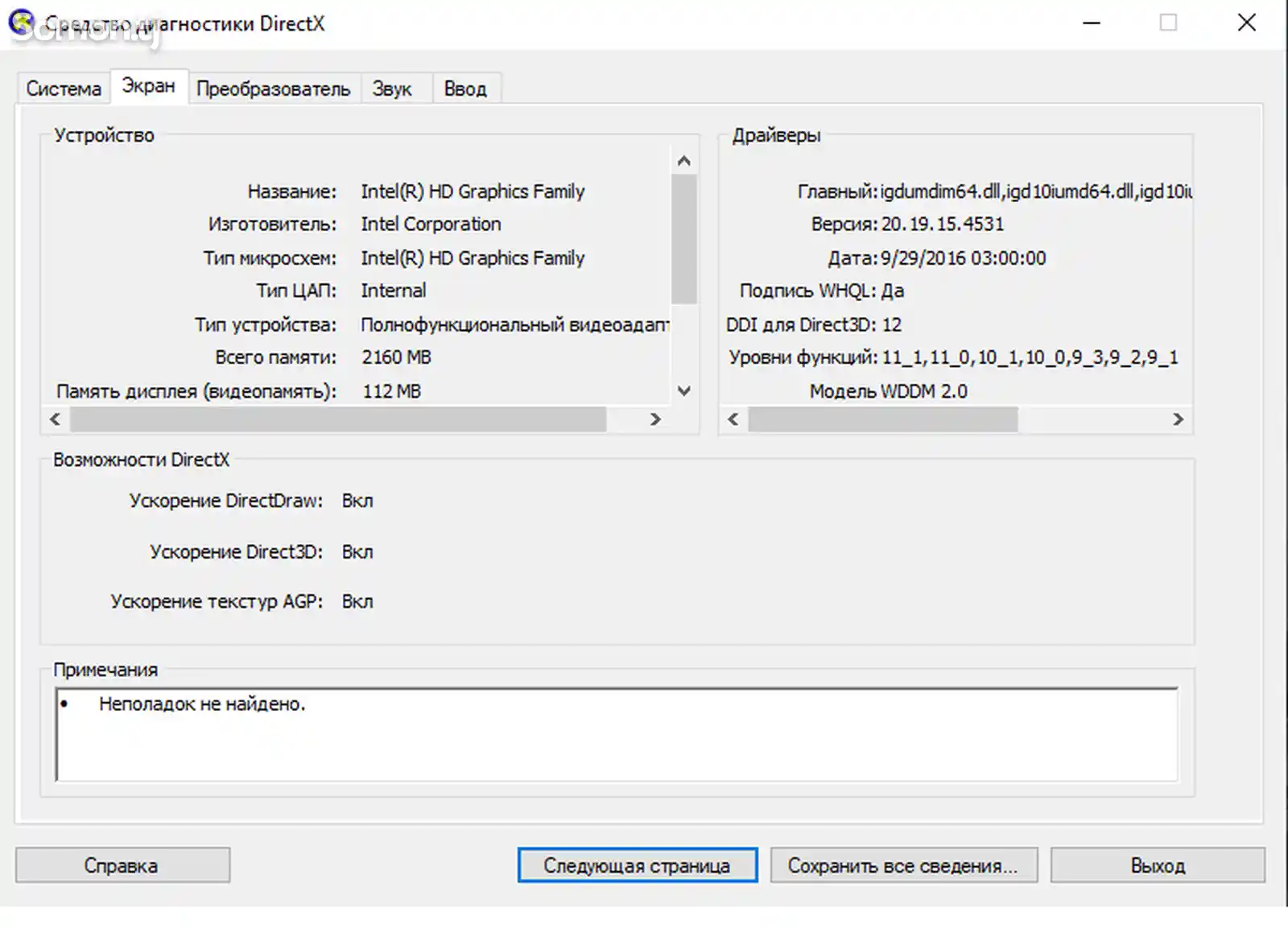Click the chip type value under Тип микросхем
This screenshot has height=929, width=1288.
(473, 258)
